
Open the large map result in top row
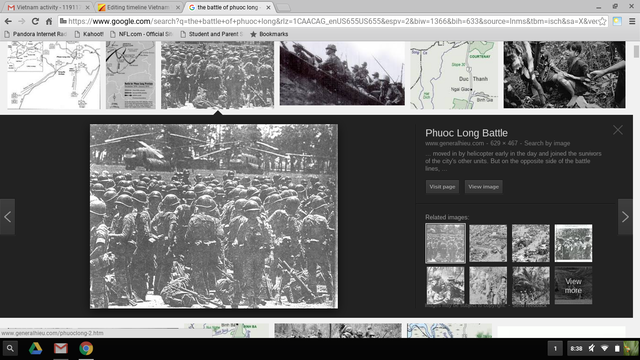point(53,75)
